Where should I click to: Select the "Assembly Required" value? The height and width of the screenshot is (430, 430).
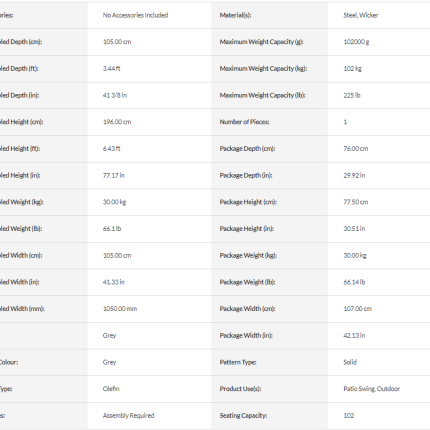[x=128, y=415]
